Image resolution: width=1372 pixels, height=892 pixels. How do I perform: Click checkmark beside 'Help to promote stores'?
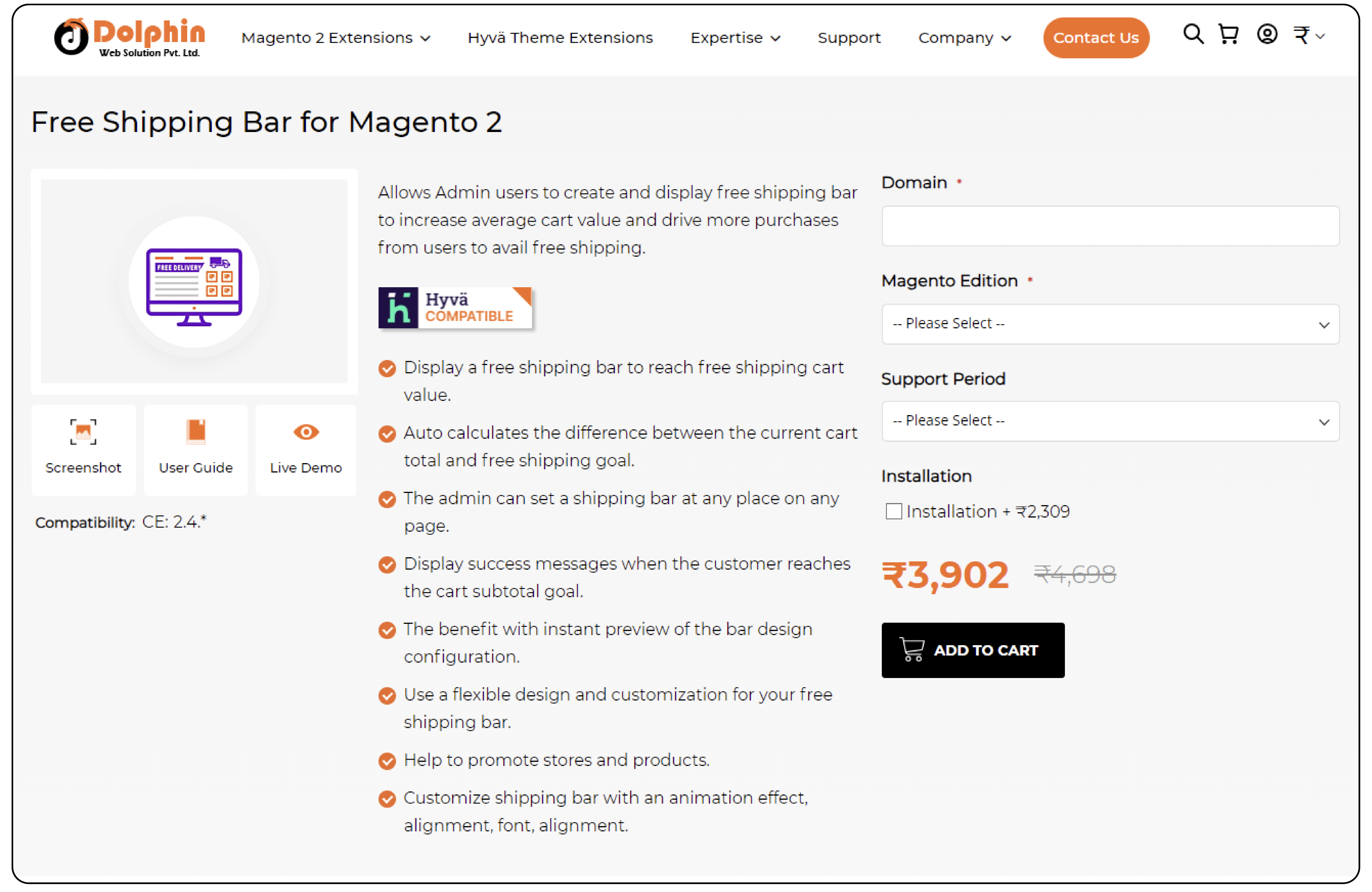(387, 761)
